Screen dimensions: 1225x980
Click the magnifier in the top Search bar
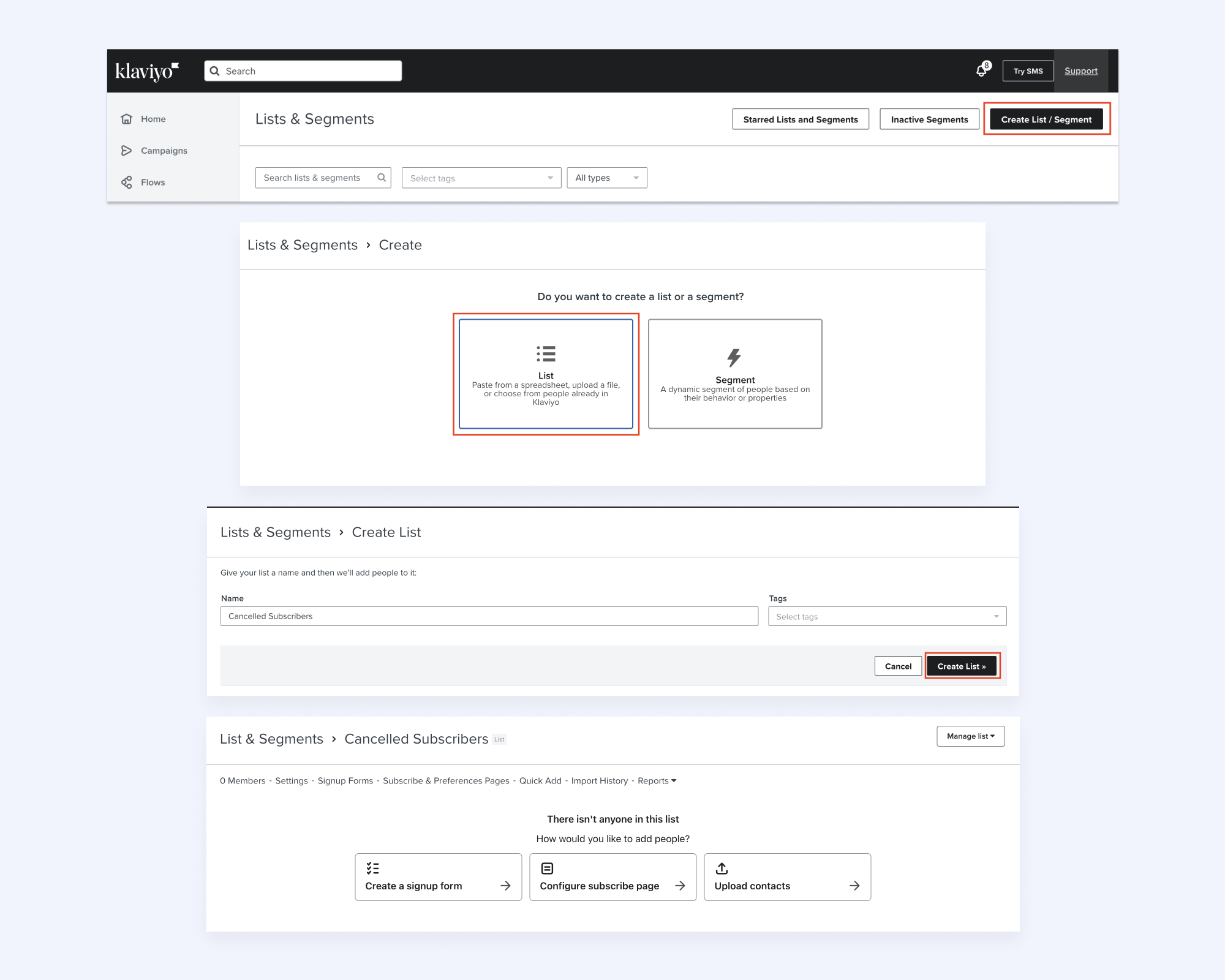(x=215, y=71)
